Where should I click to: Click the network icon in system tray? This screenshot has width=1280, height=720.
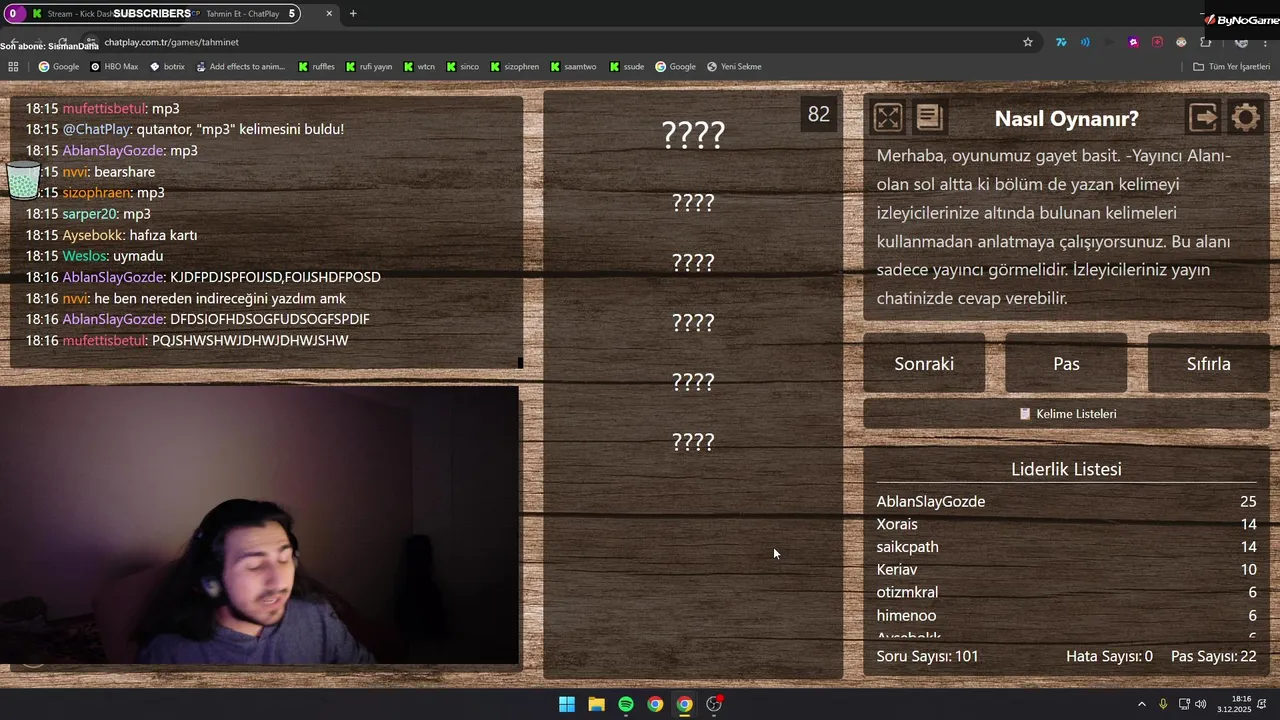pyautogui.click(x=1184, y=704)
